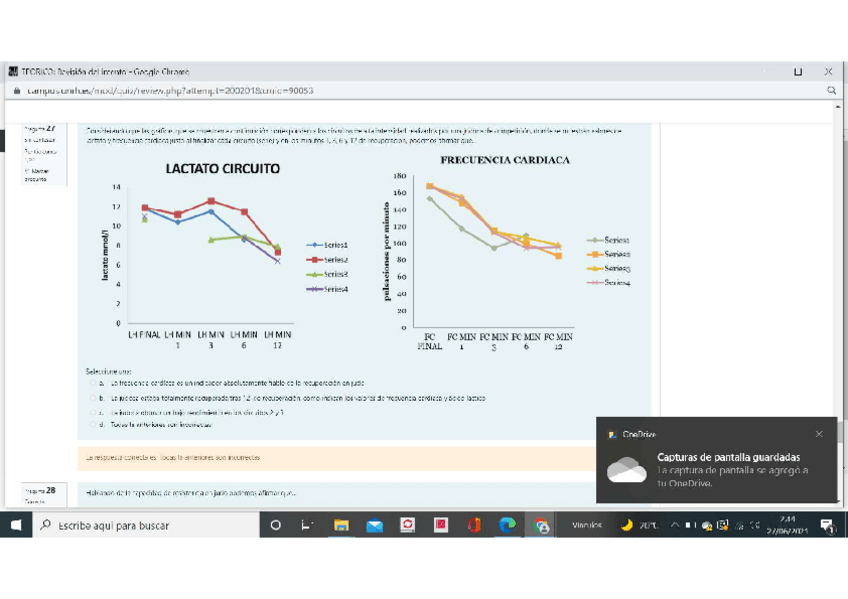Select radio option b about judoca recuperado
Viewport: 848px width, 599px height.
tap(93, 397)
